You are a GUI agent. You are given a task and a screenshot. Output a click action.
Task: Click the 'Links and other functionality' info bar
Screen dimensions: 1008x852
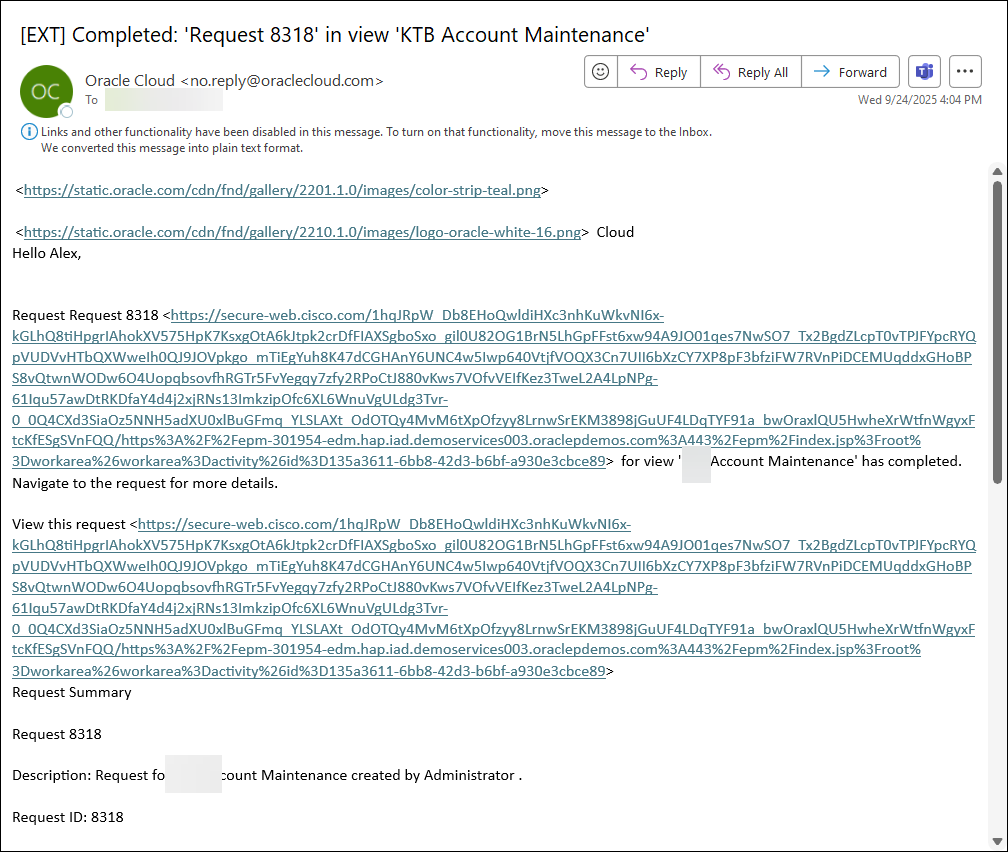tap(376, 132)
